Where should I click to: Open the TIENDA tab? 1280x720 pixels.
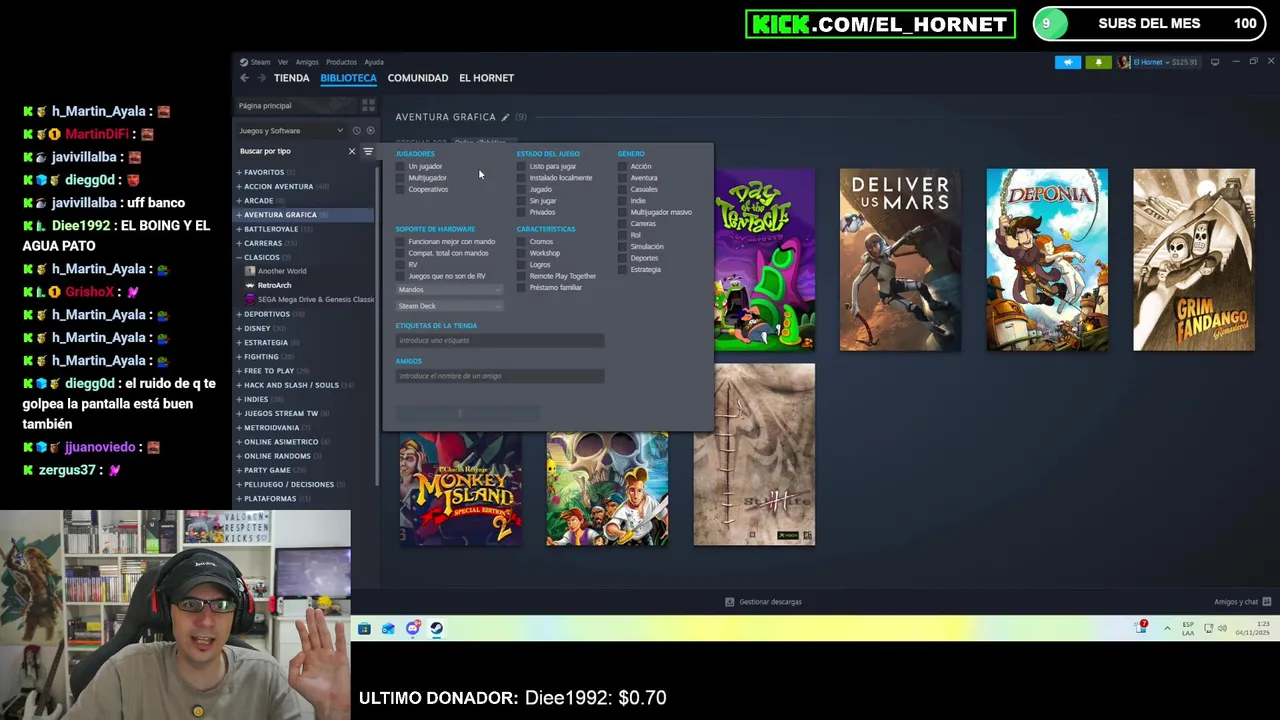pyautogui.click(x=291, y=78)
